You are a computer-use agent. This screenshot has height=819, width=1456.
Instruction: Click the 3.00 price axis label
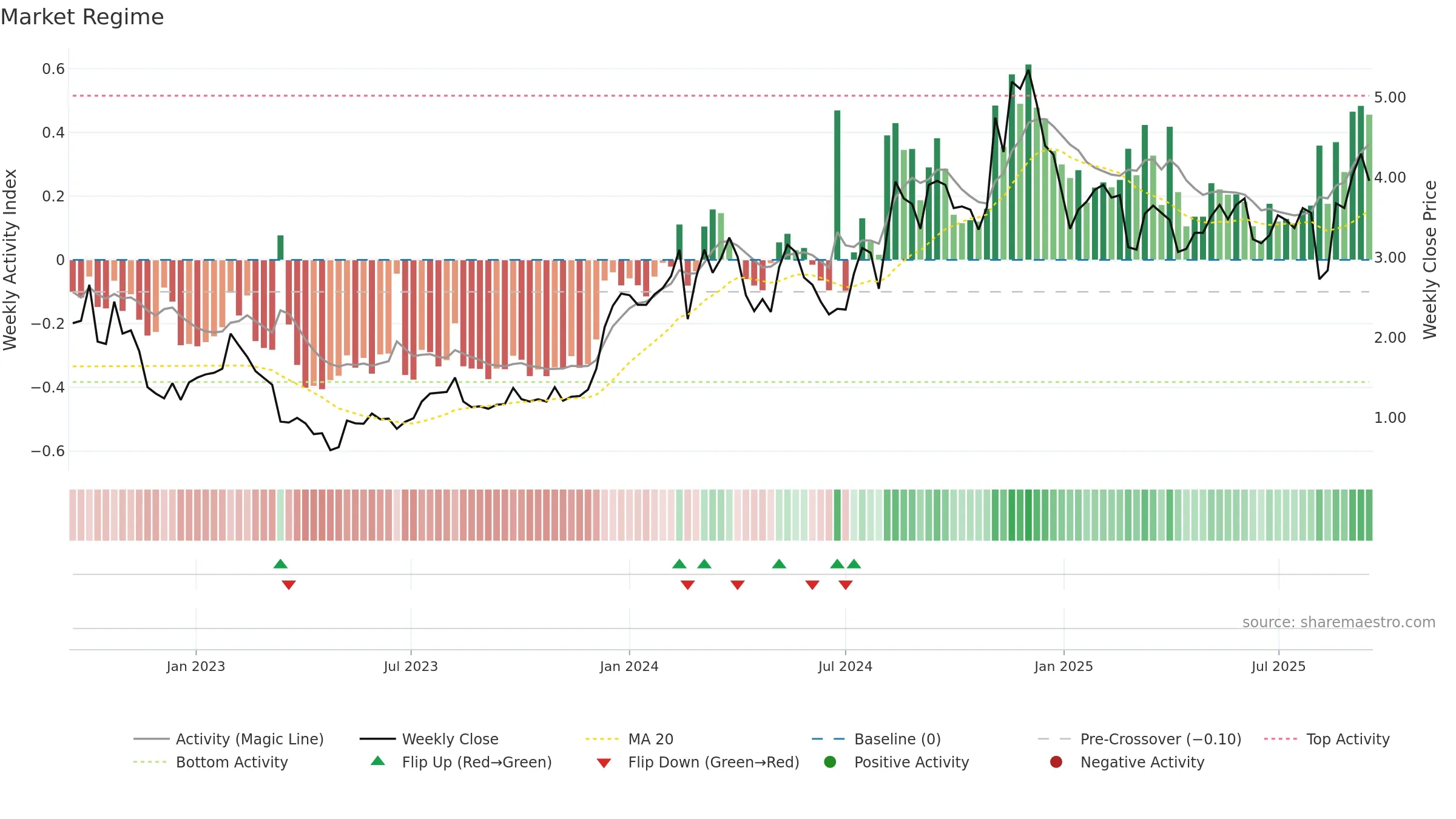point(1390,258)
